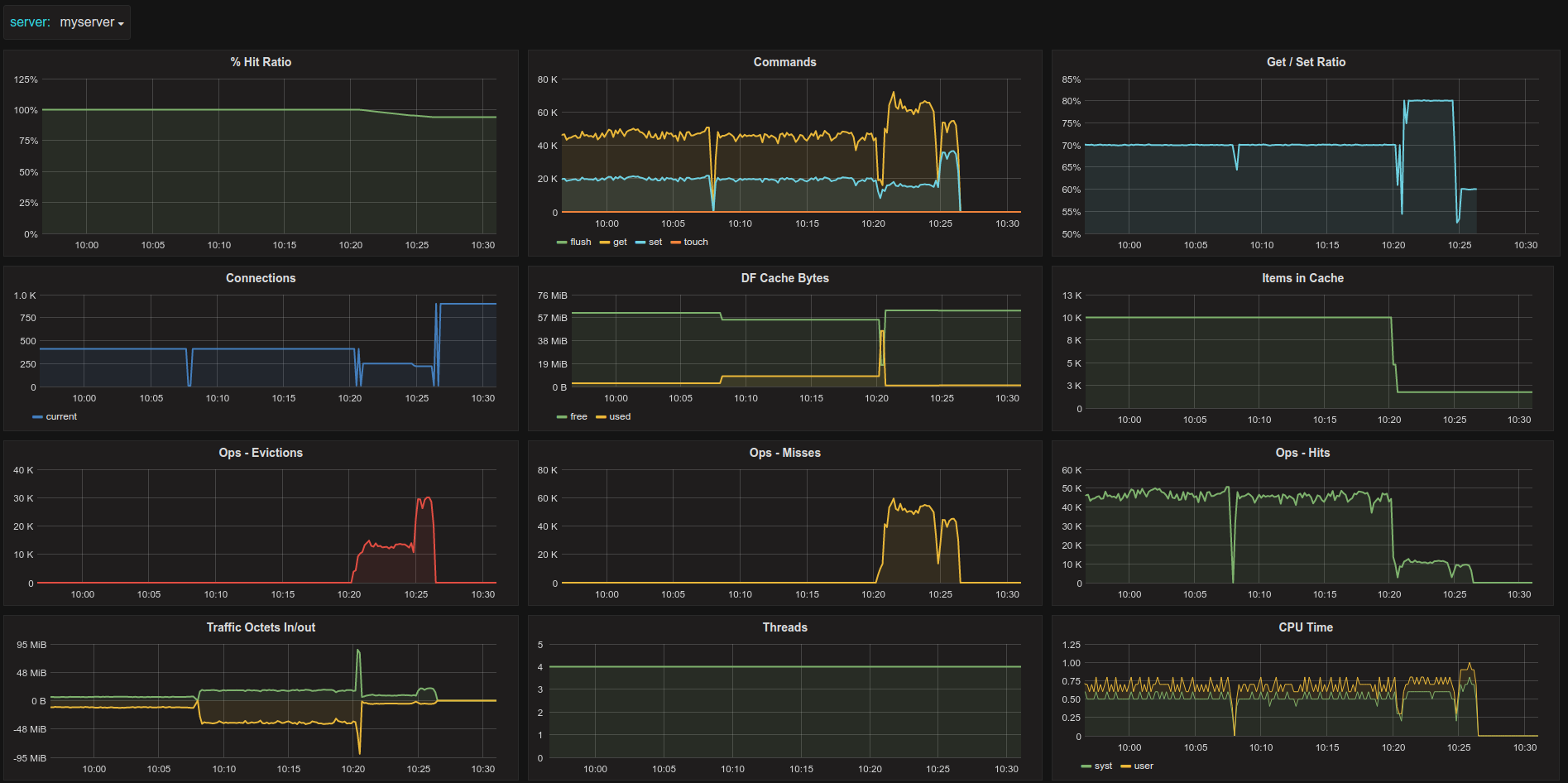This screenshot has height=783, width=1568.
Task: Open the % Hit Ratio panel title menu
Action: pyautogui.click(x=261, y=62)
